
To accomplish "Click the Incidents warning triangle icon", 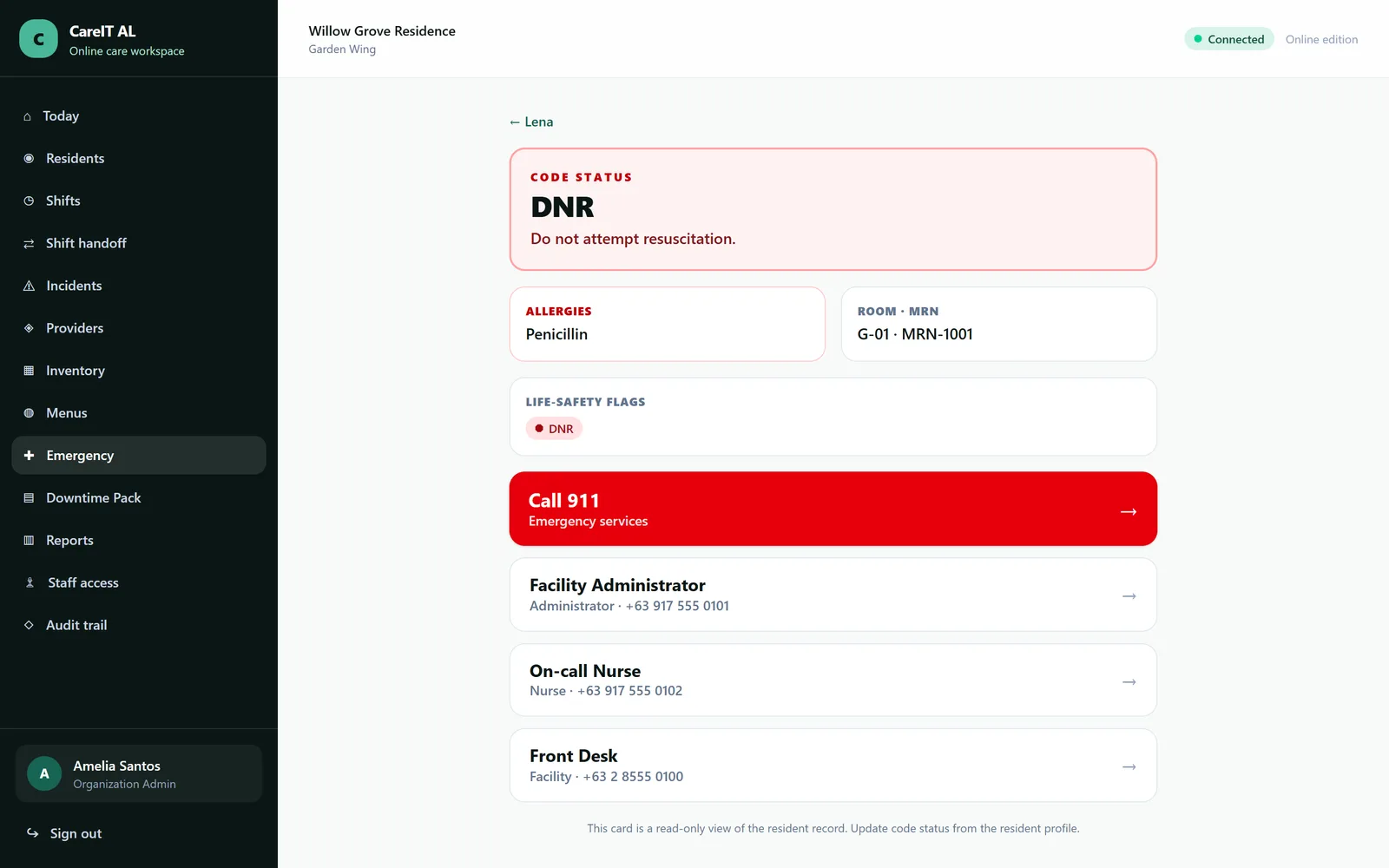I will coord(29,286).
